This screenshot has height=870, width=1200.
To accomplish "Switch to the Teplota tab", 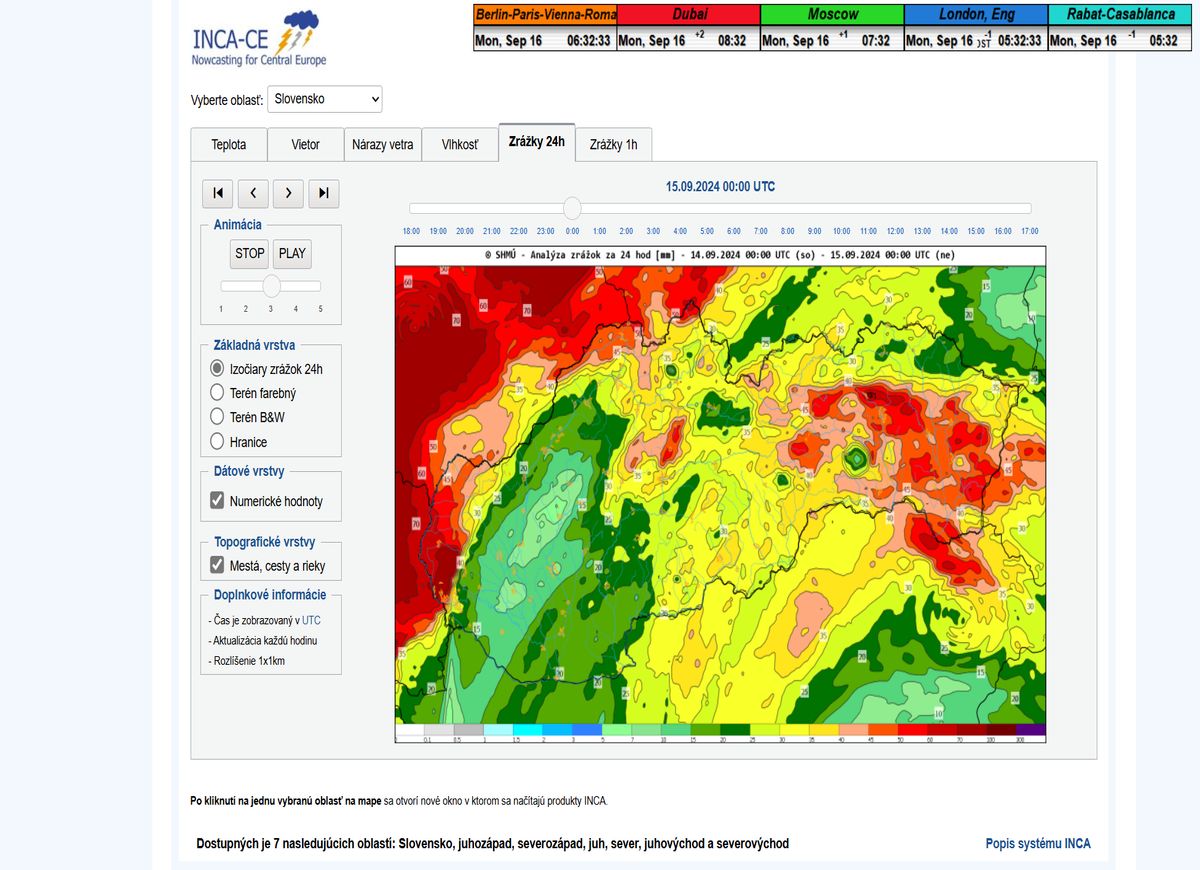I will click(229, 144).
